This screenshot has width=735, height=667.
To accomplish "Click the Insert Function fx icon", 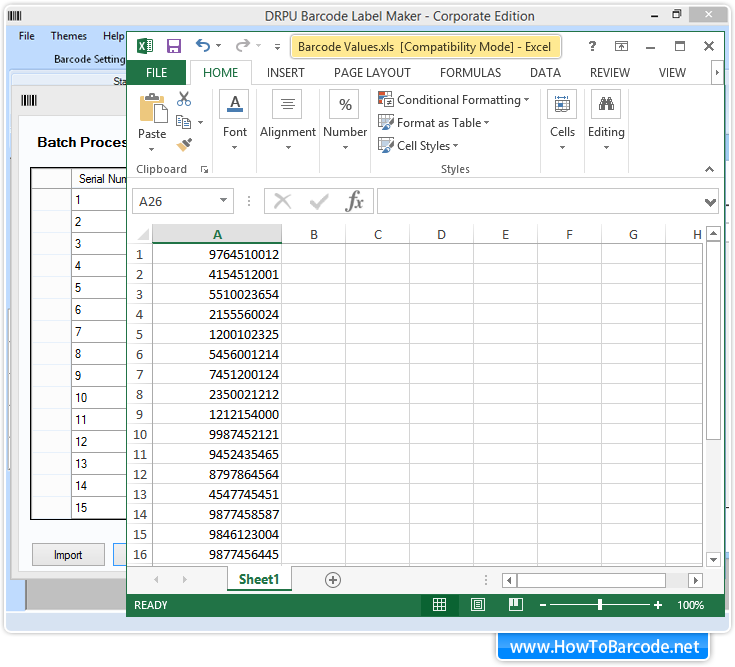I will point(354,202).
